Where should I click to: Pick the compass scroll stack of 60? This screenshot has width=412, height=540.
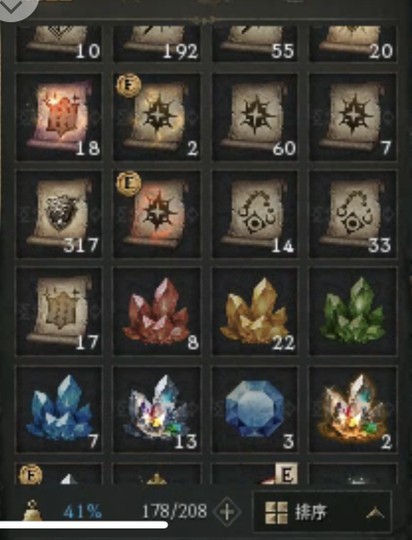click(255, 117)
